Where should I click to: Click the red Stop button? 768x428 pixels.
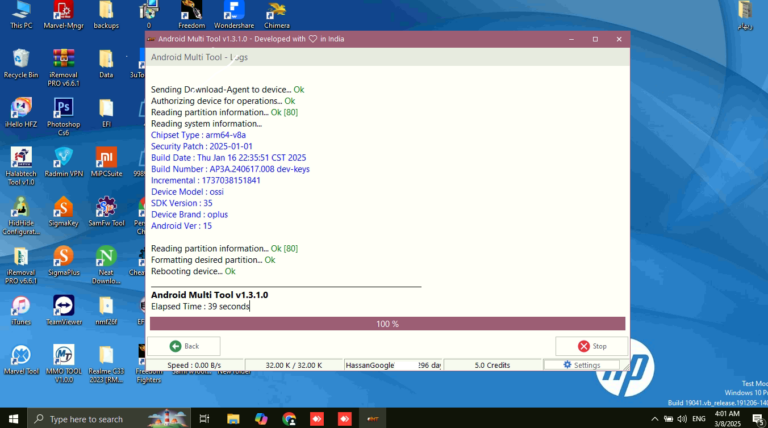pos(592,346)
